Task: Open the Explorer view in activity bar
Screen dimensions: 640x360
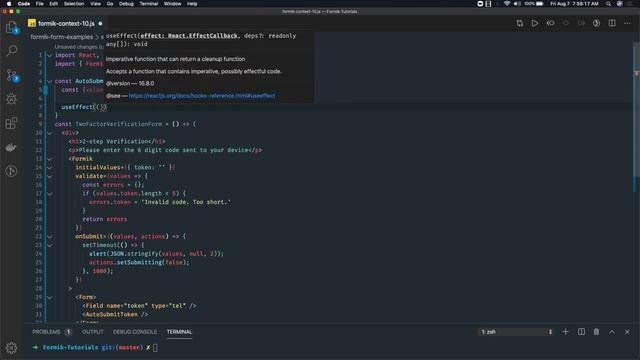Action: coord(11,27)
